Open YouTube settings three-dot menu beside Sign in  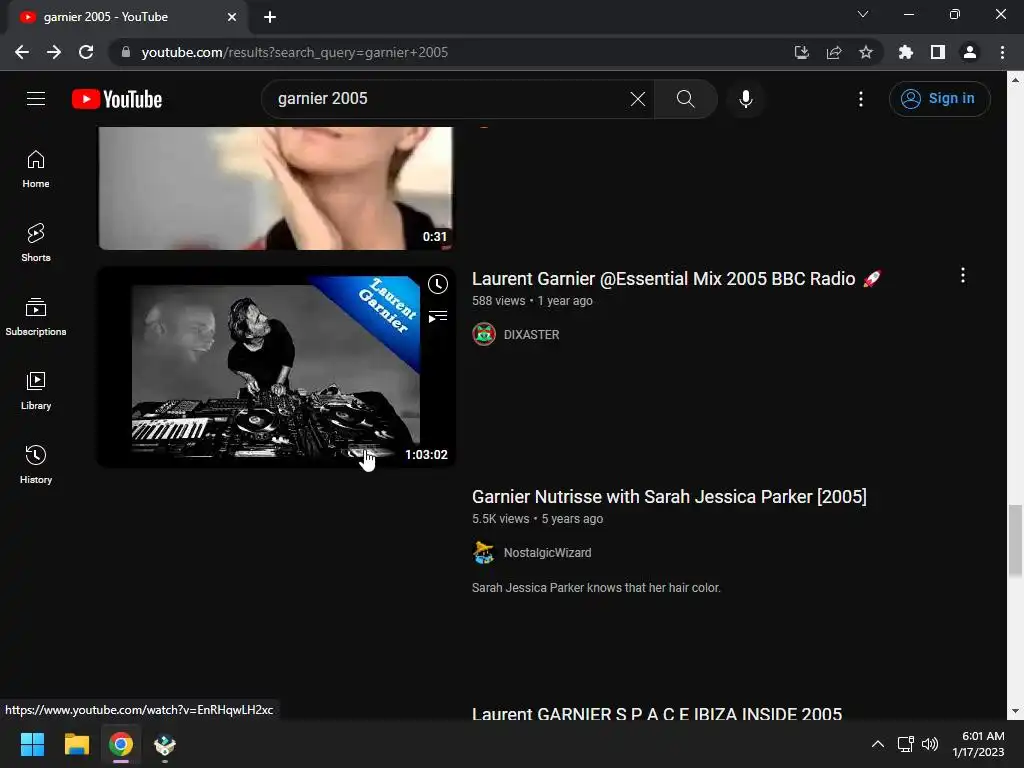(x=861, y=99)
